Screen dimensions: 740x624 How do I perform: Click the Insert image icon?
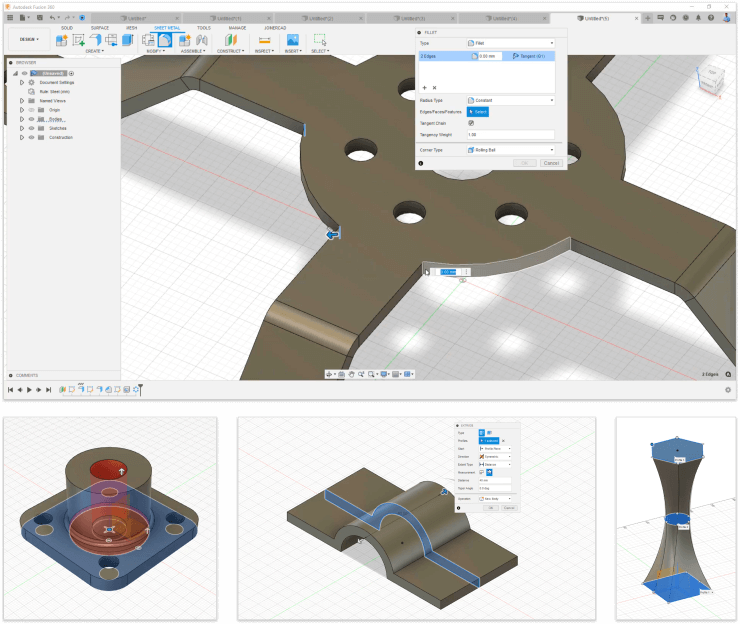click(293, 41)
